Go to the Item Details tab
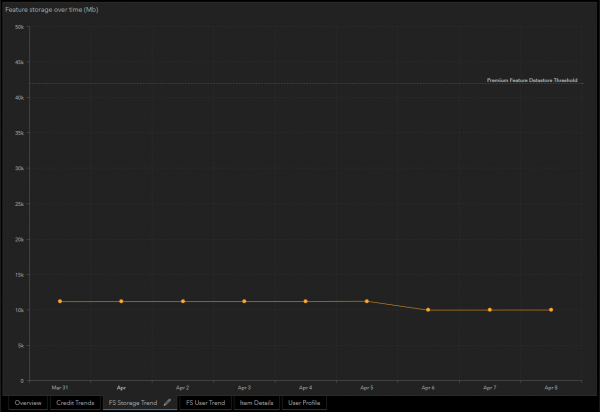Image resolution: width=600 pixels, height=412 pixels. coord(256,403)
